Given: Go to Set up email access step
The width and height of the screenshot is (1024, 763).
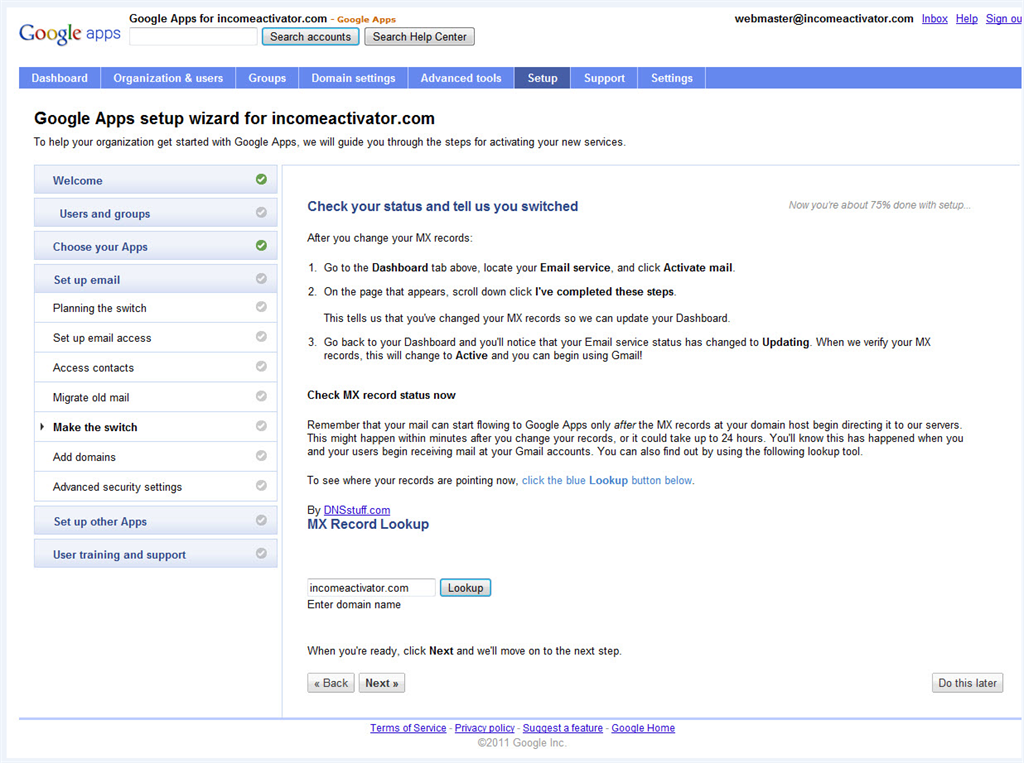Looking at the screenshot, I should 155,338.
